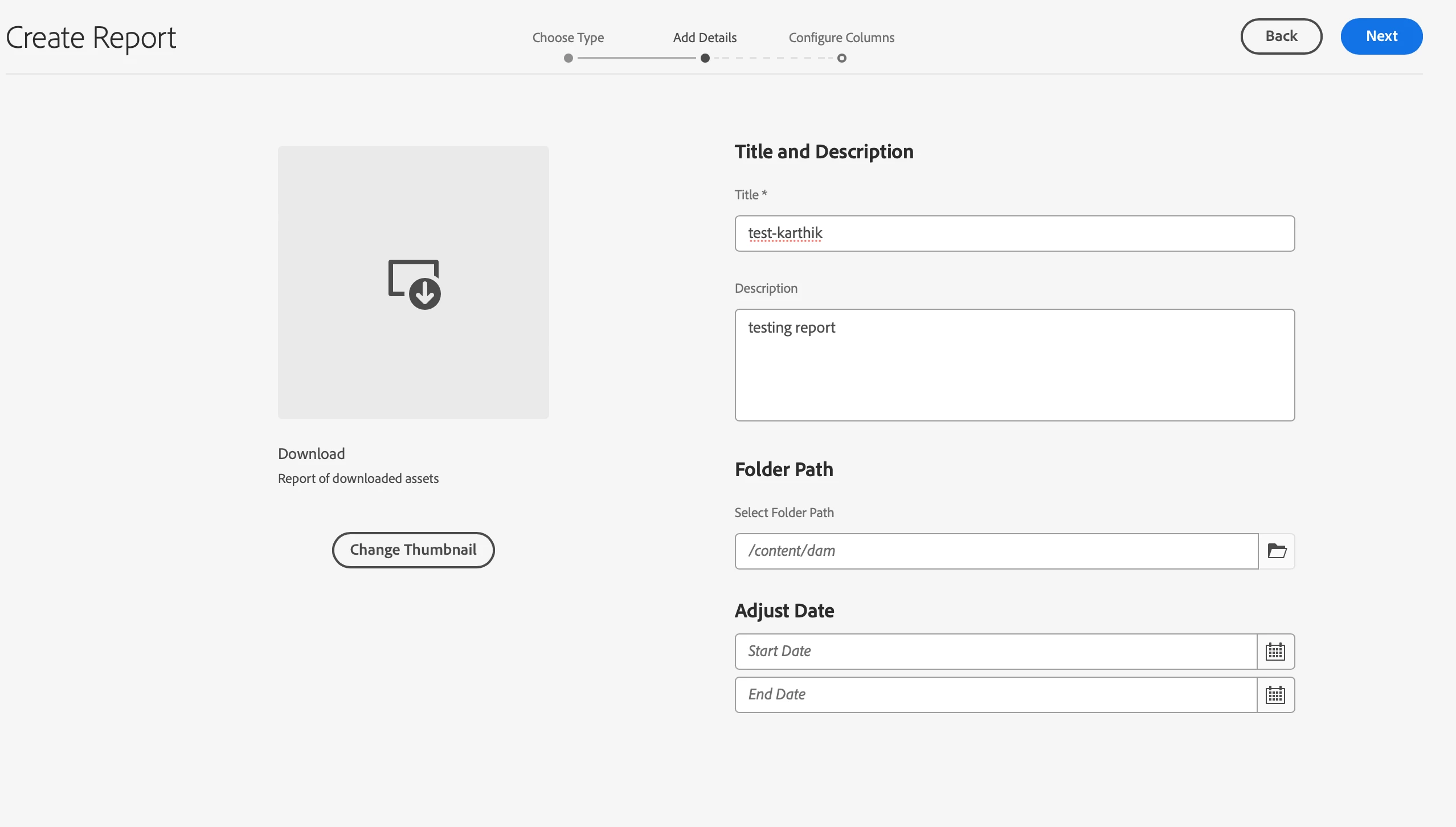Go Back to previous step
The height and width of the screenshot is (827, 1456).
(1281, 36)
